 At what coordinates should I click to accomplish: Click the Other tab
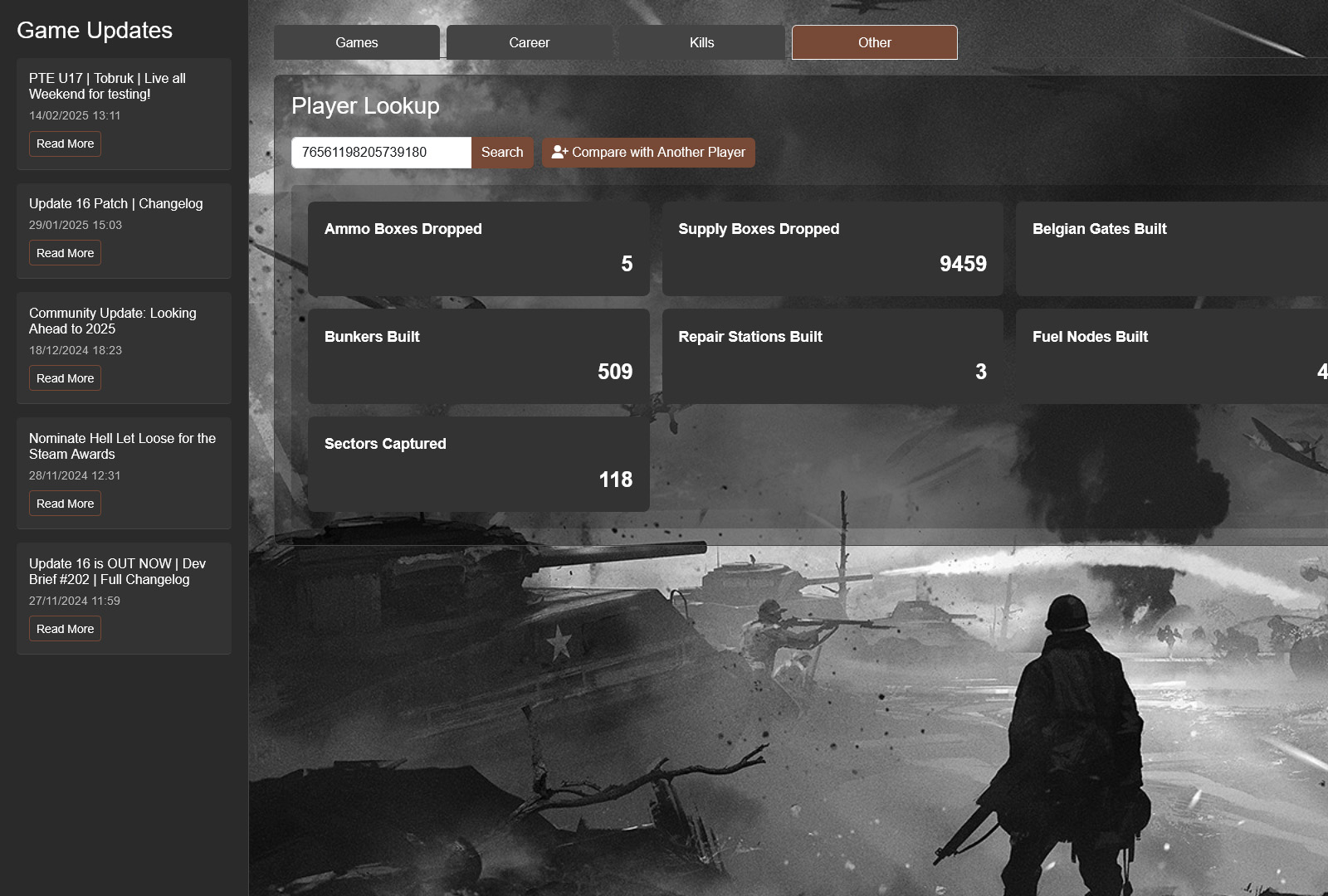[875, 42]
